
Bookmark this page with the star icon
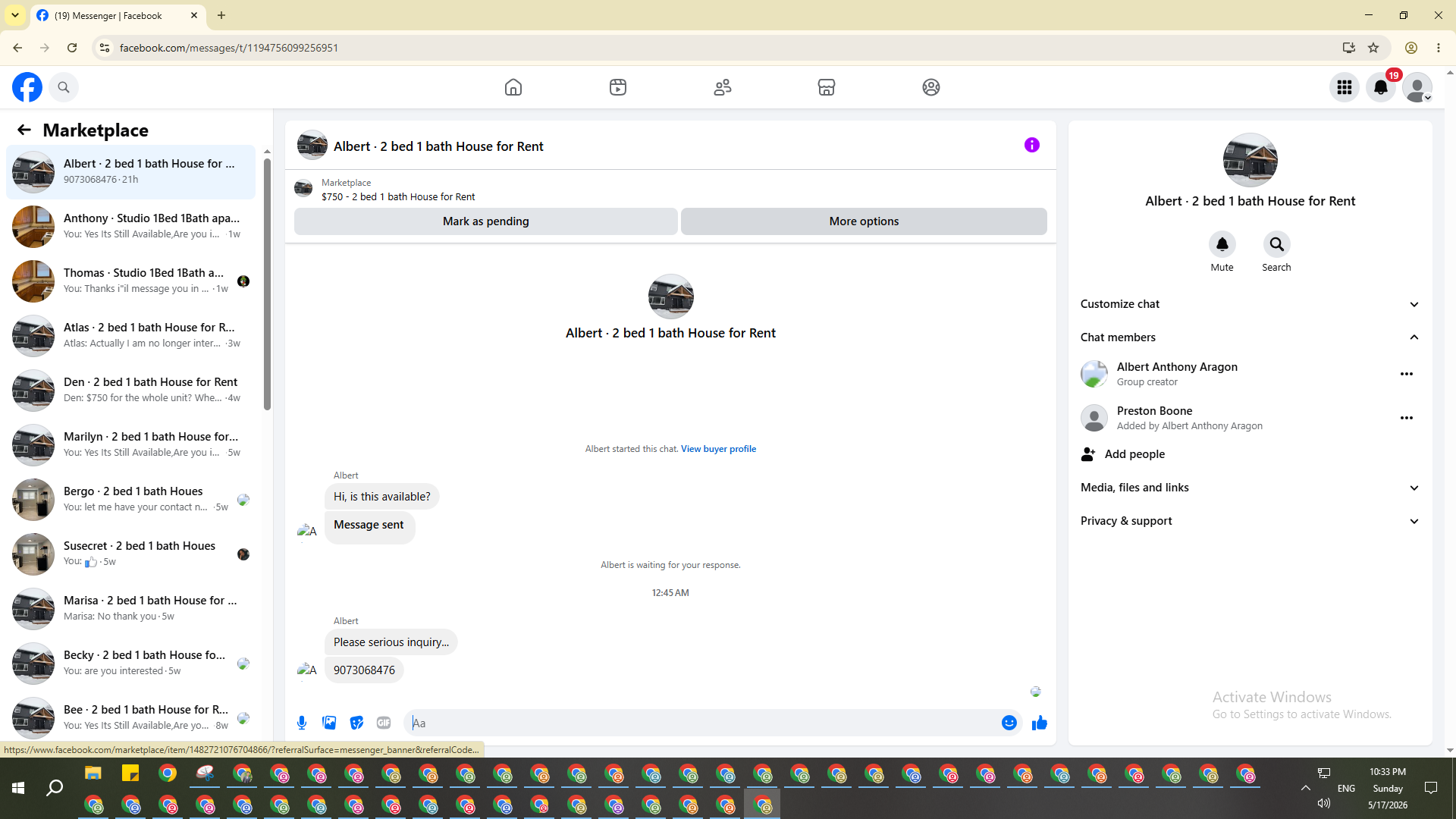coord(1373,48)
